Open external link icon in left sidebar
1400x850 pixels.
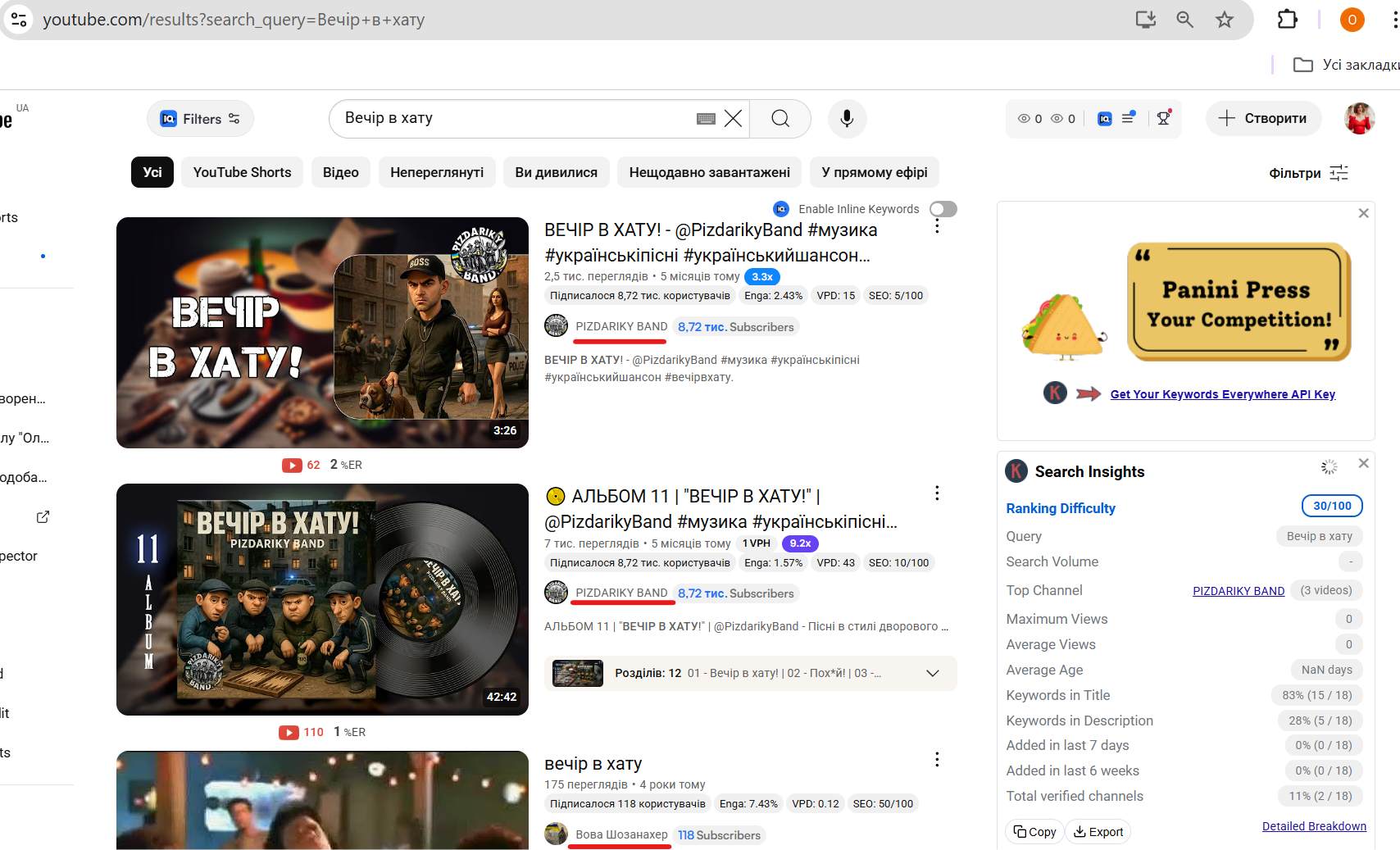pos(43,517)
